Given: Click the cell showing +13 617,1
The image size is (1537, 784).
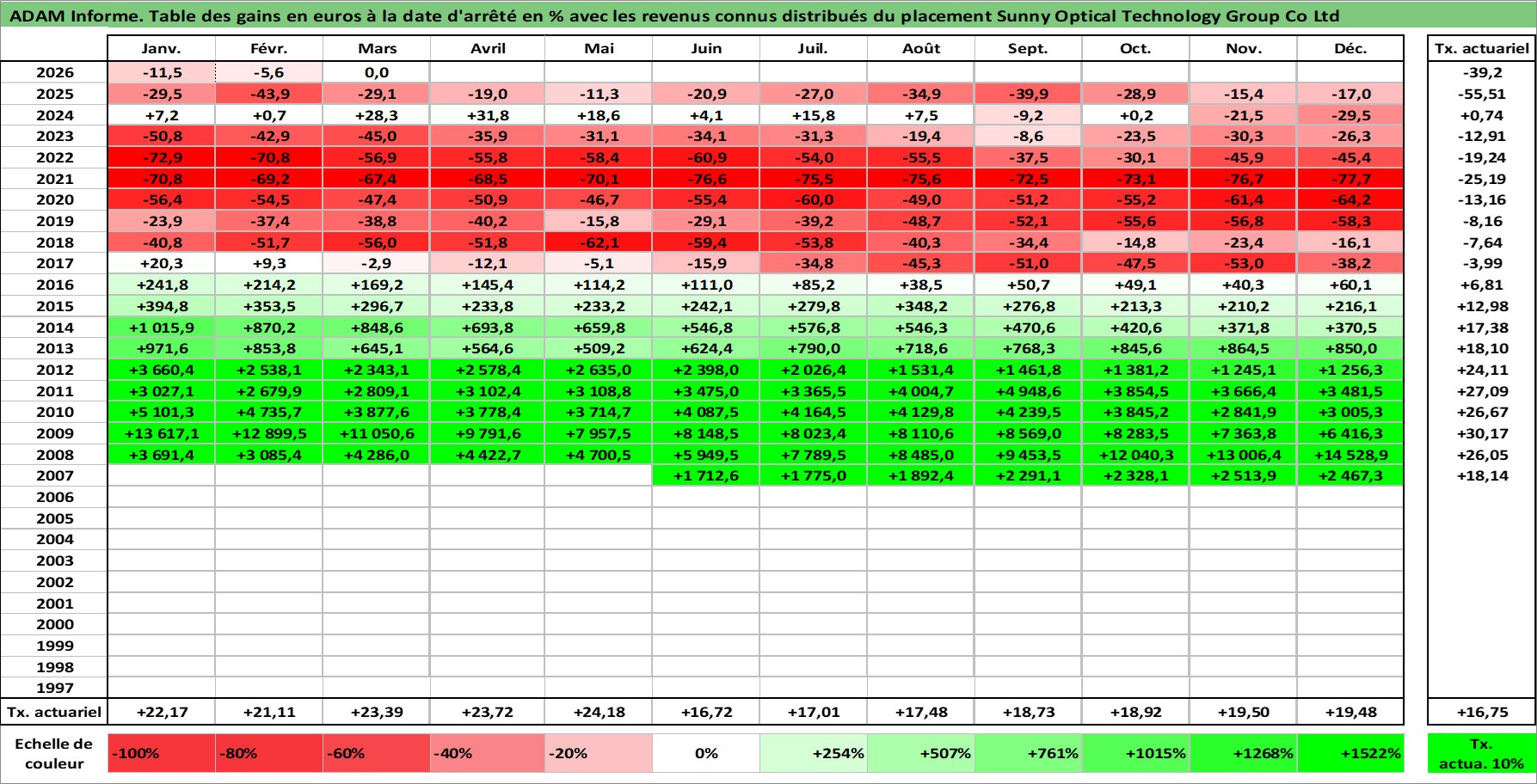Looking at the screenshot, I should click(162, 433).
